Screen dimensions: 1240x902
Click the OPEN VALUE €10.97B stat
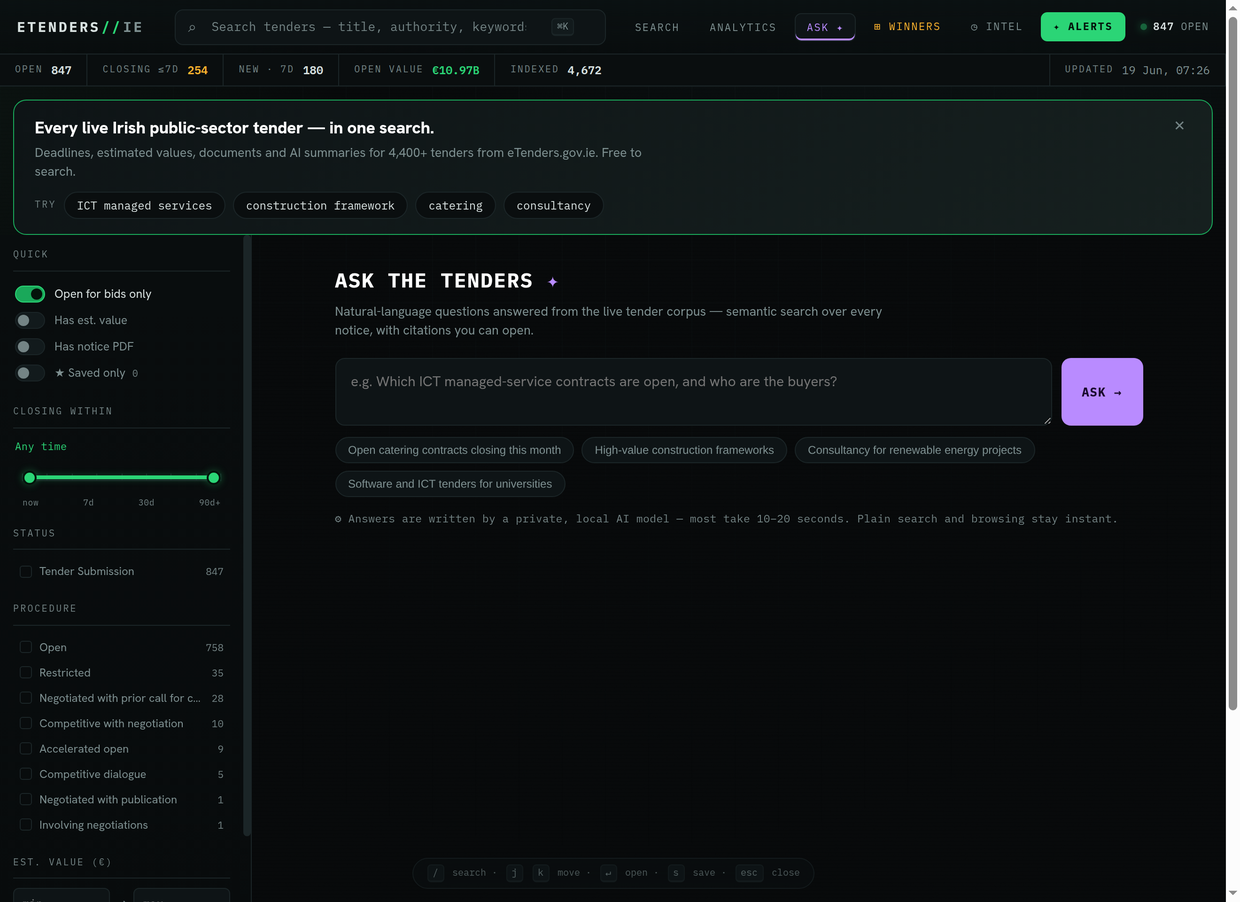[x=417, y=70]
